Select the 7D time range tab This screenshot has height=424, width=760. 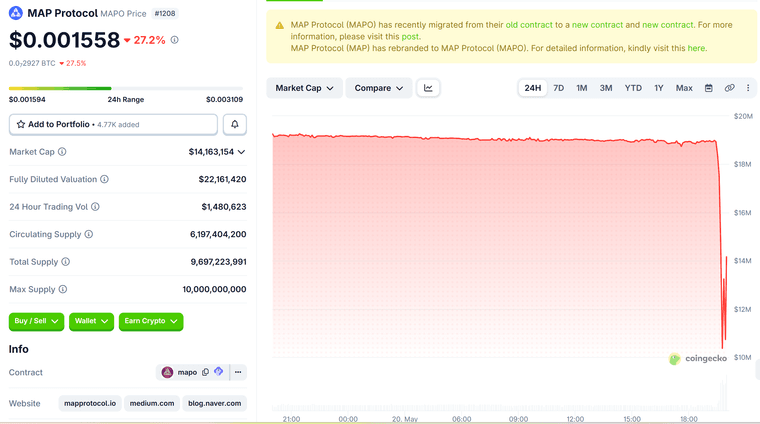tap(558, 88)
